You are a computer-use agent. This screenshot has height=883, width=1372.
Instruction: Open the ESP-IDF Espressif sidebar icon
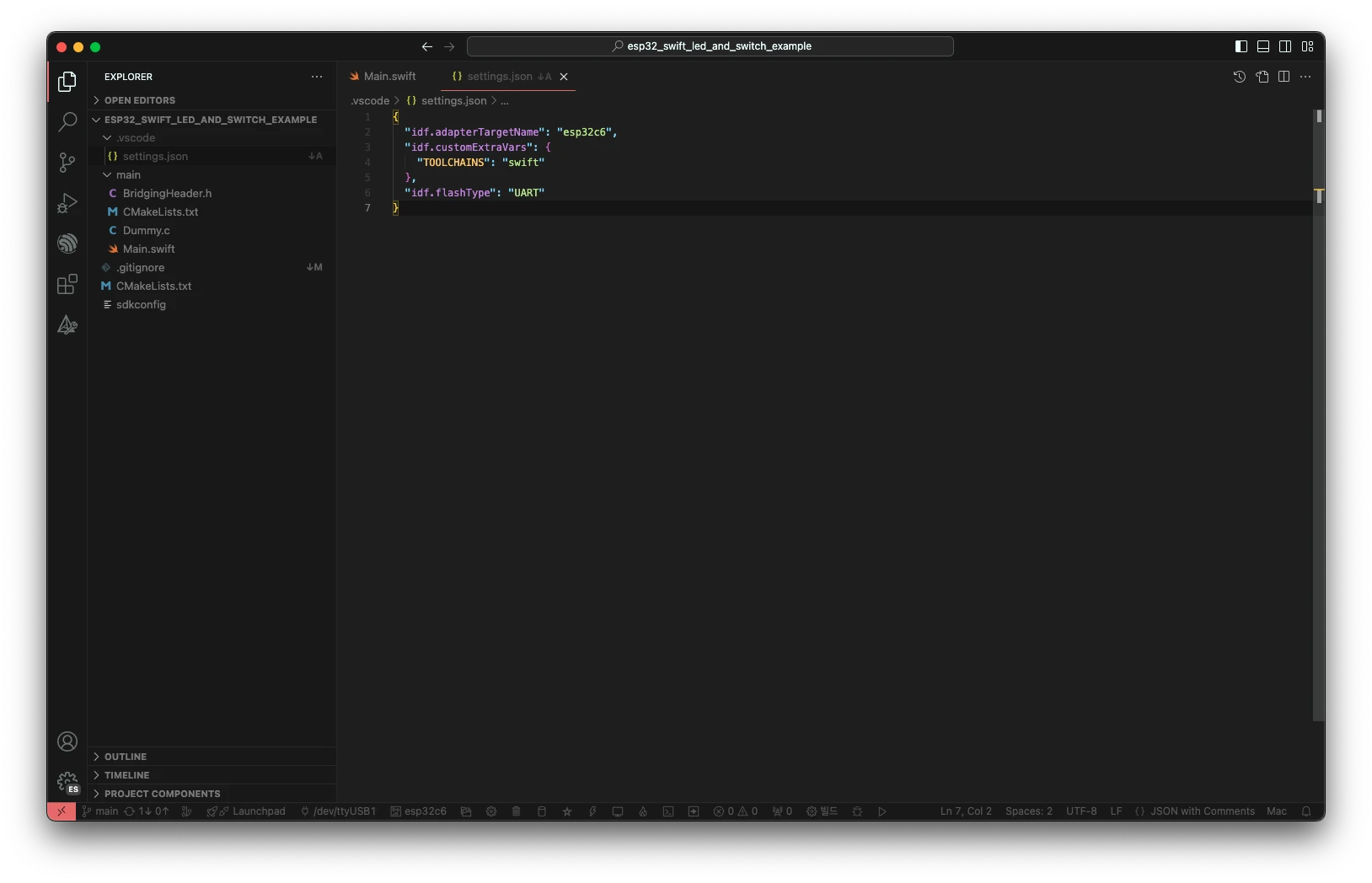coord(67,243)
